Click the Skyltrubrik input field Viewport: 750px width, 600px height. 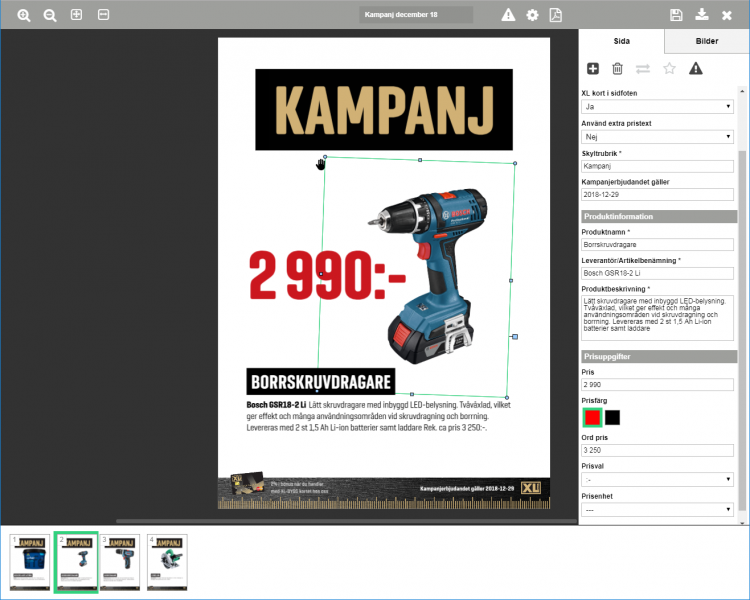click(x=657, y=166)
